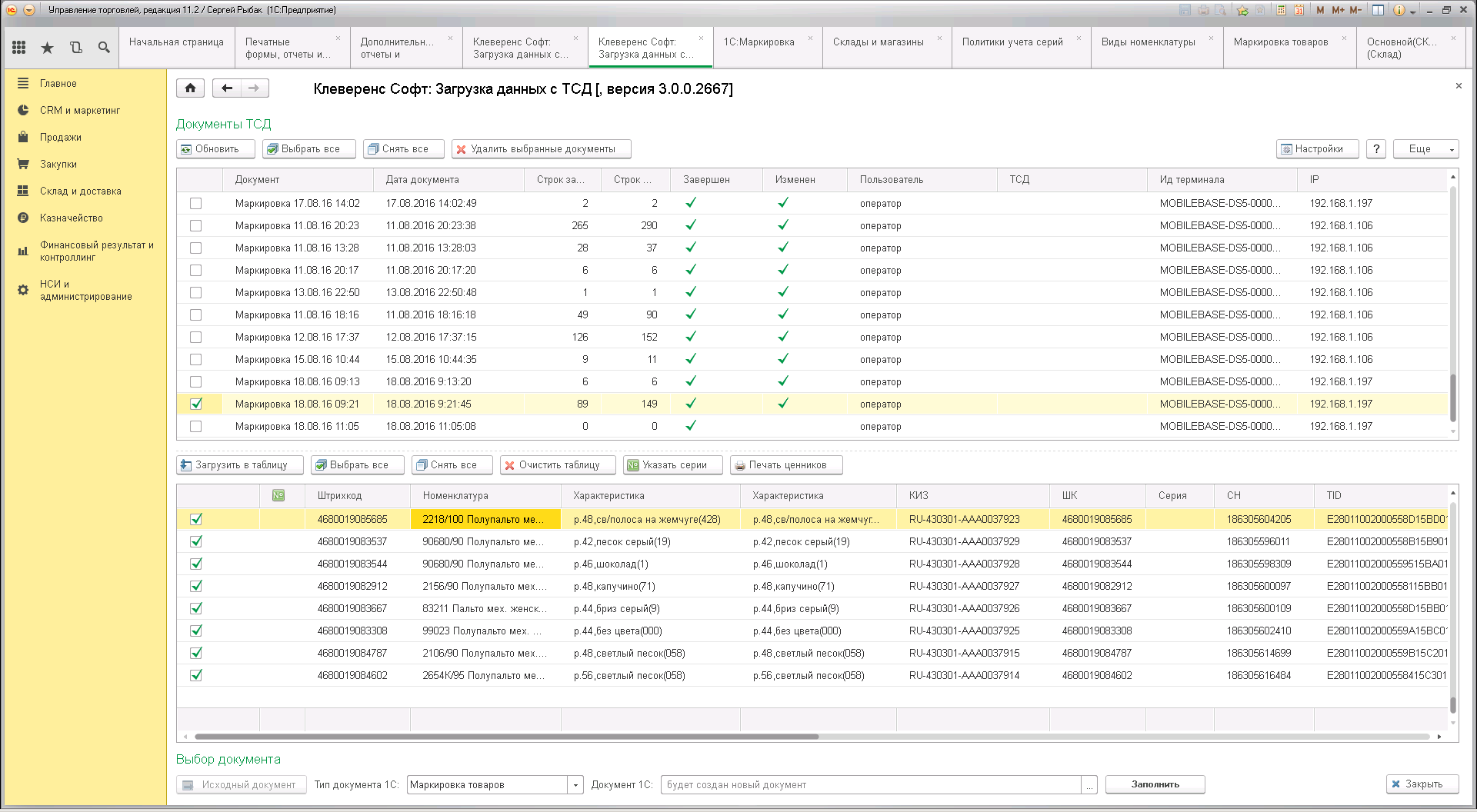Click Загрузить в таблицу button
This screenshot has height=812, width=1477.
point(240,464)
